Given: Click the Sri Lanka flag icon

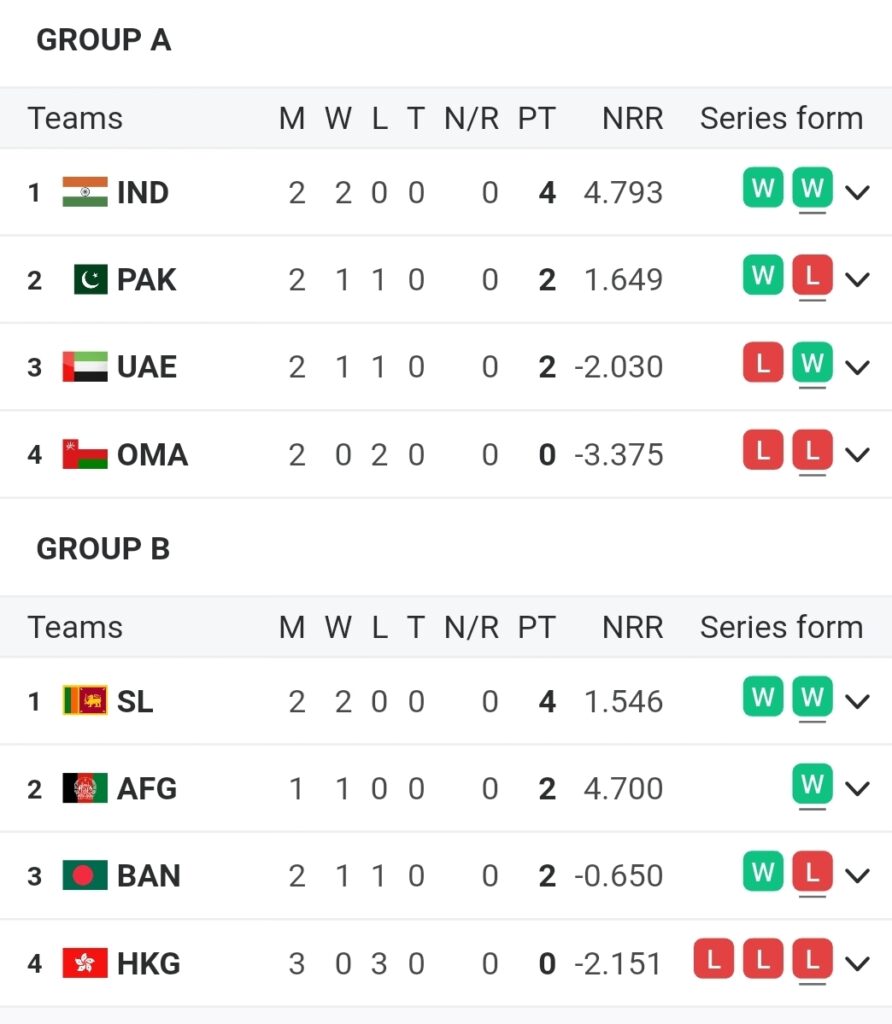Looking at the screenshot, I should (85, 701).
